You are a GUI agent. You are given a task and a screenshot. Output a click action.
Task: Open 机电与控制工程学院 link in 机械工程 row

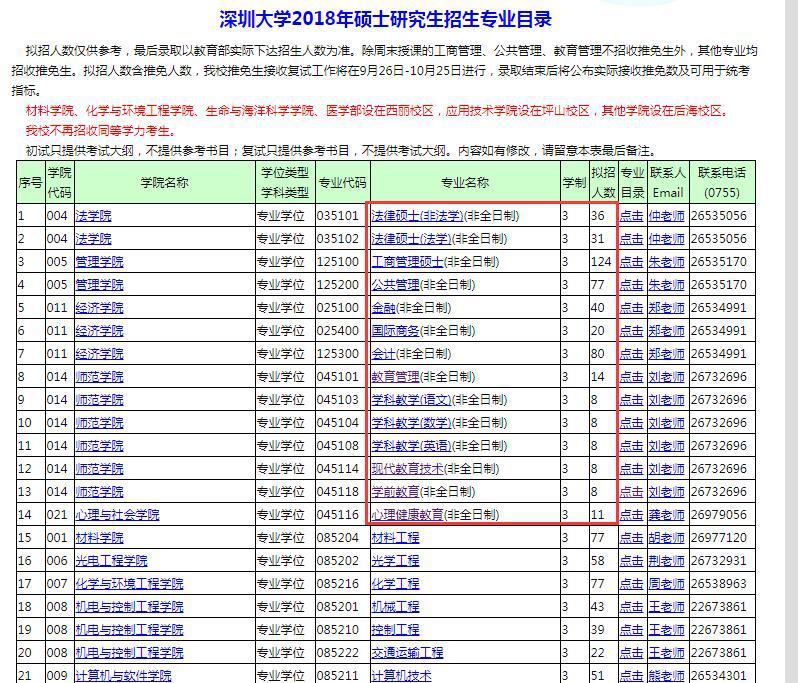pyautogui.click(x=129, y=607)
